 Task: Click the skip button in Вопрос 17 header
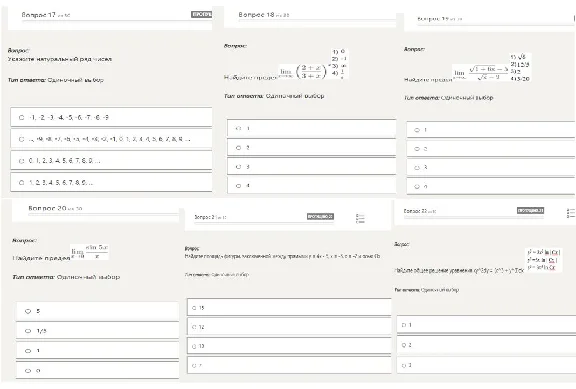(x=201, y=14)
